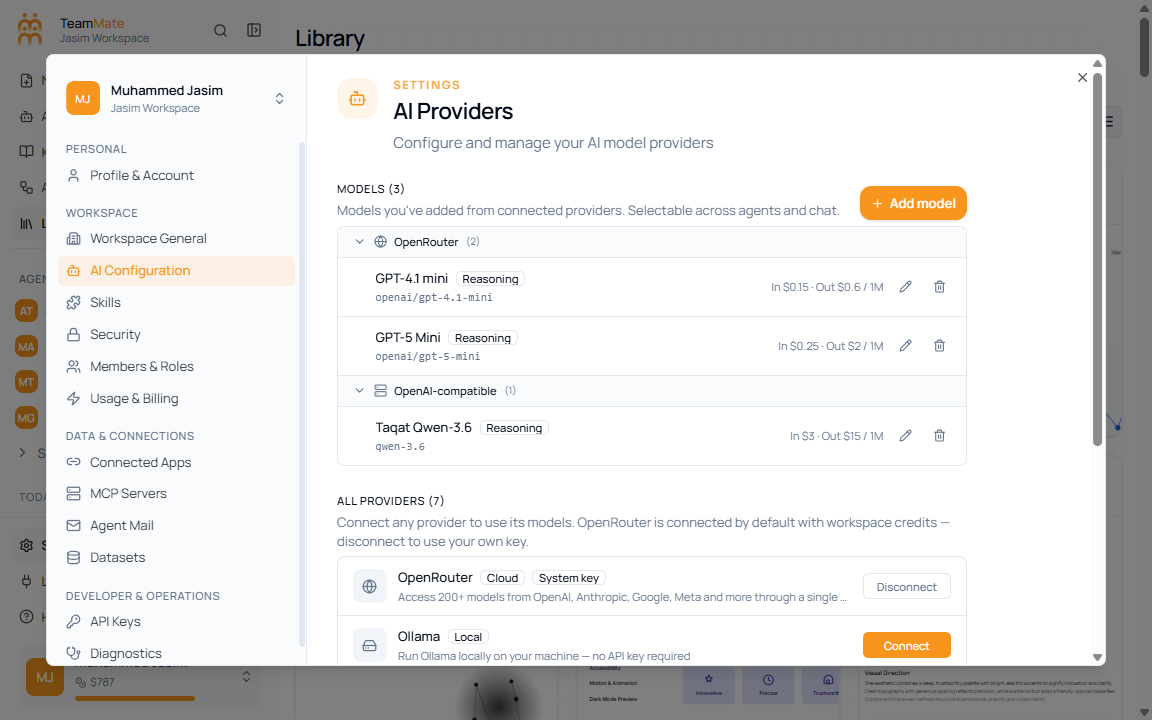The image size is (1152, 720).
Task: Open Datasets settings
Action: 176,558
